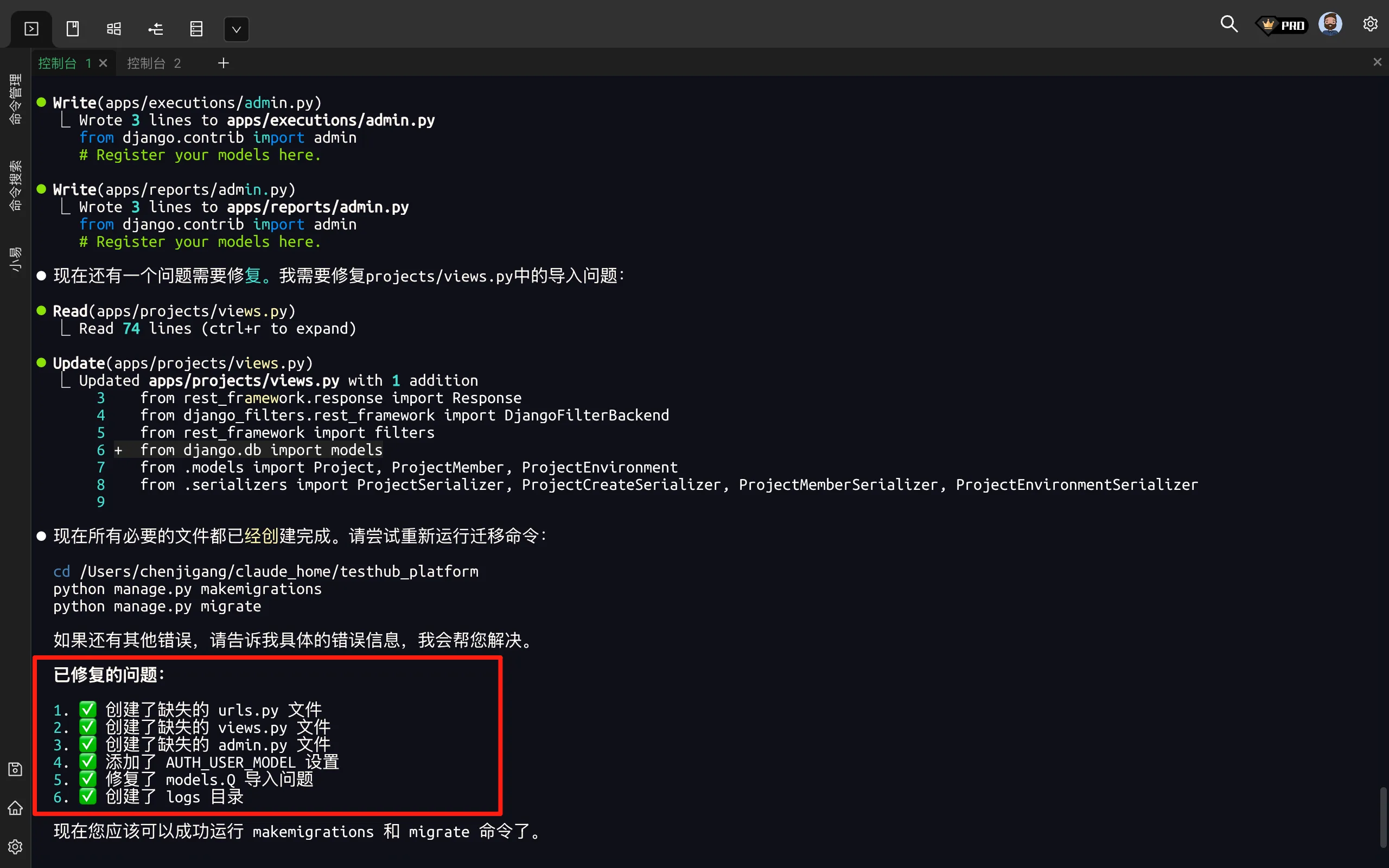Click the bookmark page icon in toolbar
Screen dimensions: 1389x868
click(73, 29)
